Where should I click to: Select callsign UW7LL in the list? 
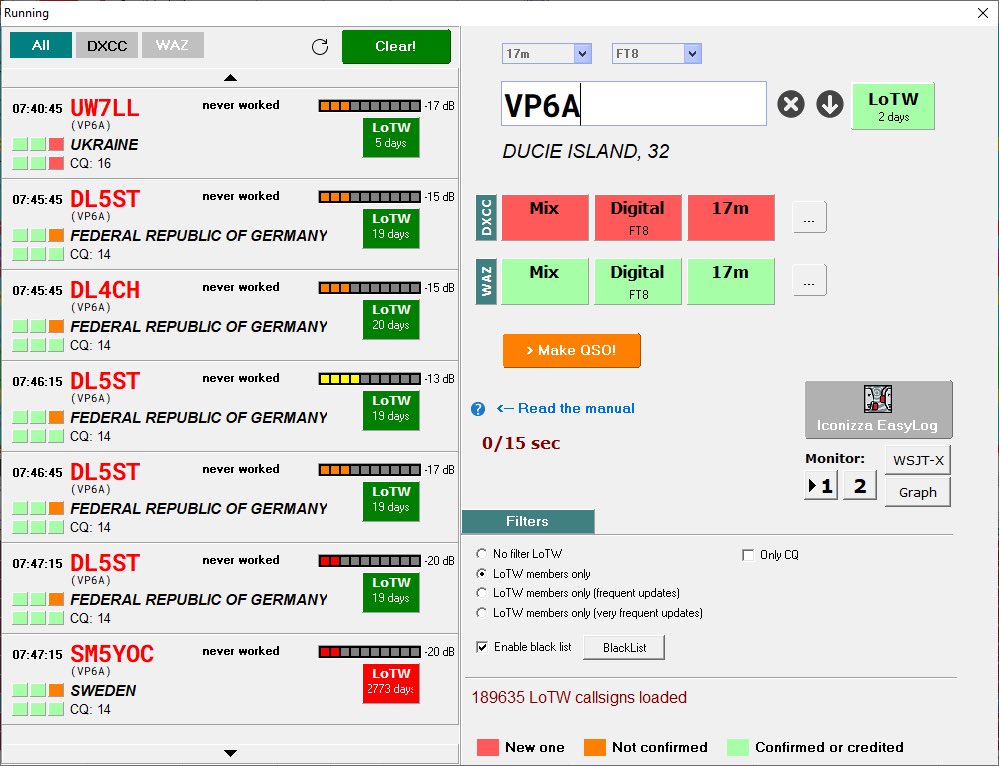pyautogui.click(x=104, y=108)
